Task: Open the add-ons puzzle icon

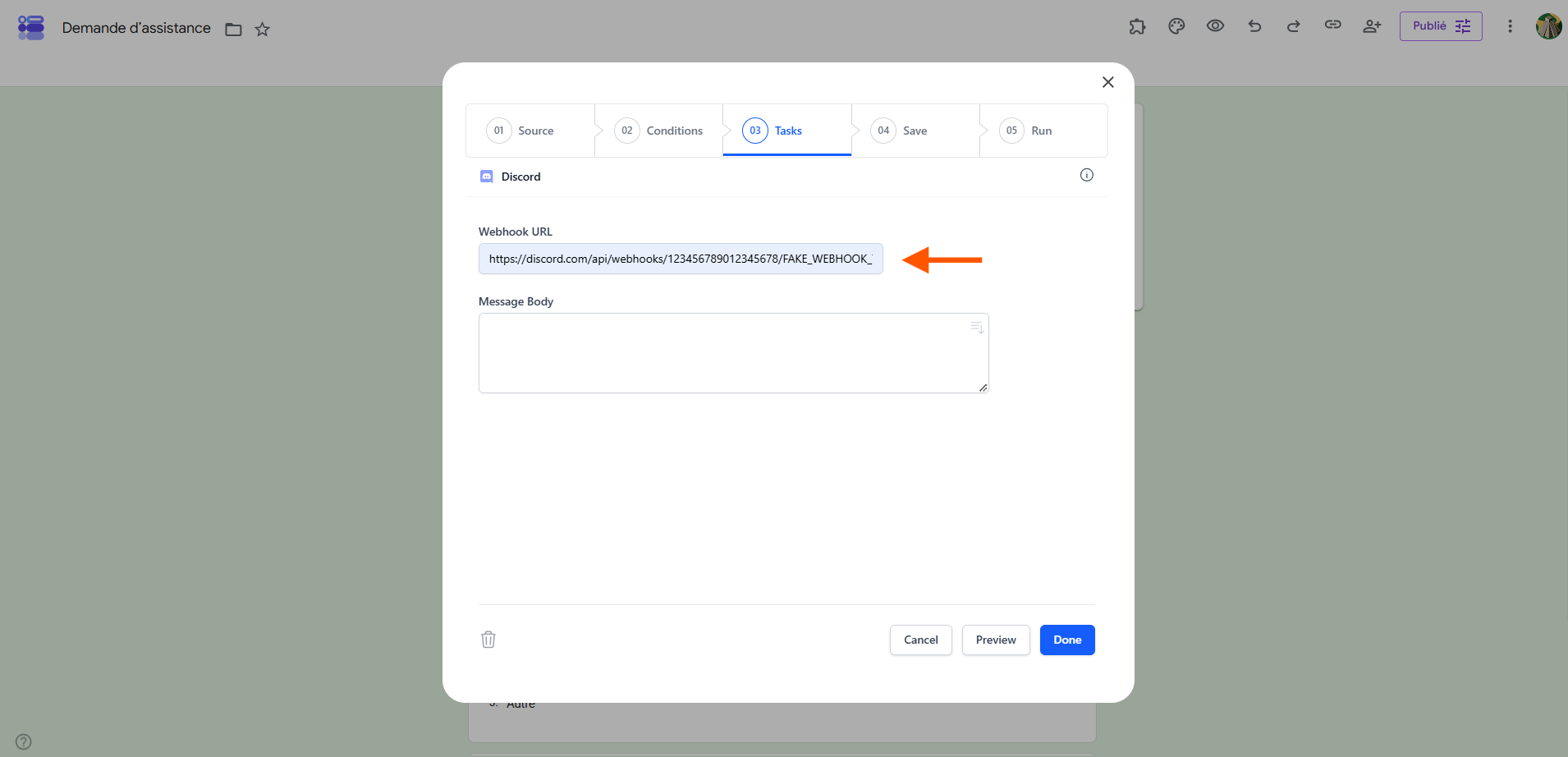Action: (x=1137, y=26)
